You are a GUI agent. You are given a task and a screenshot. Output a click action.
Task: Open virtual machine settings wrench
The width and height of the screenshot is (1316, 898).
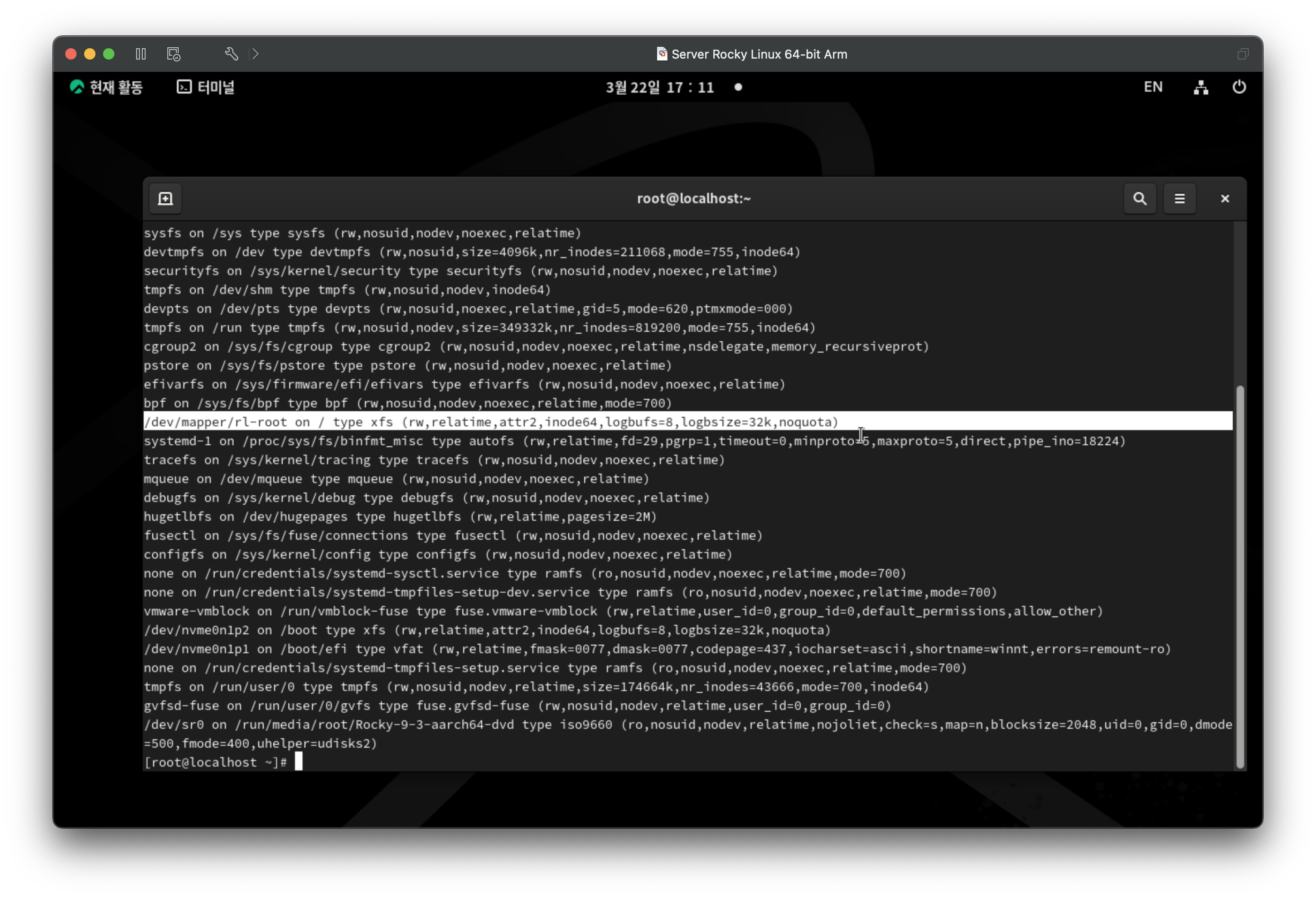231,54
